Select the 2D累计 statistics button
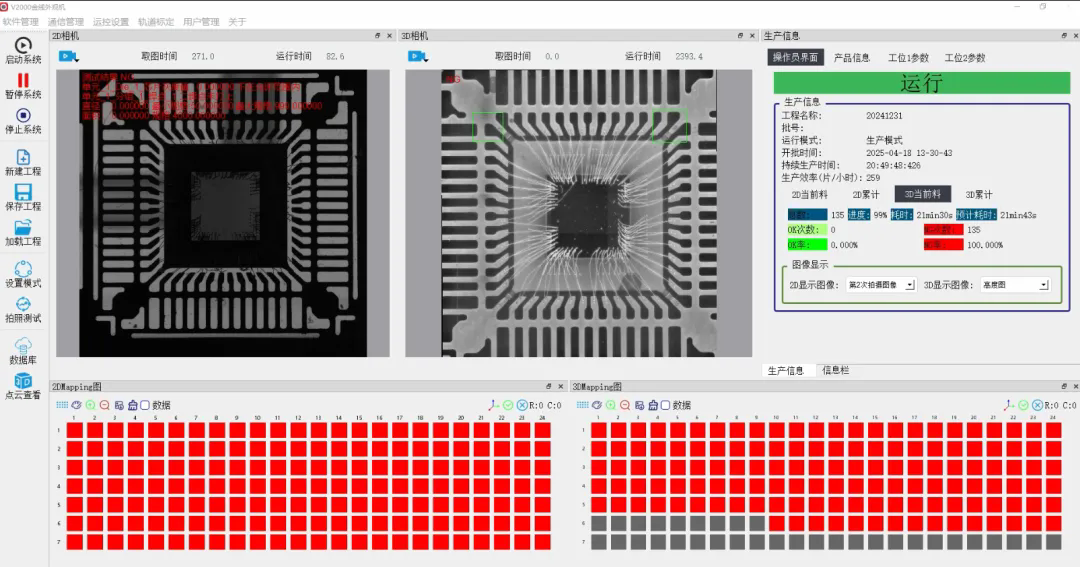The height and width of the screenshot is (567, 1080). [865, 195]
